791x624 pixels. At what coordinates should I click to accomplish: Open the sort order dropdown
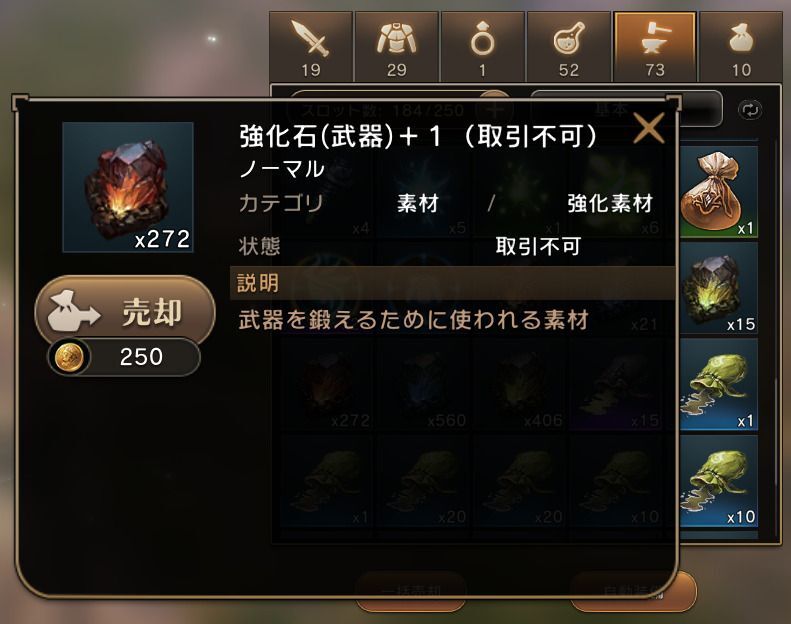click(626, 109)
